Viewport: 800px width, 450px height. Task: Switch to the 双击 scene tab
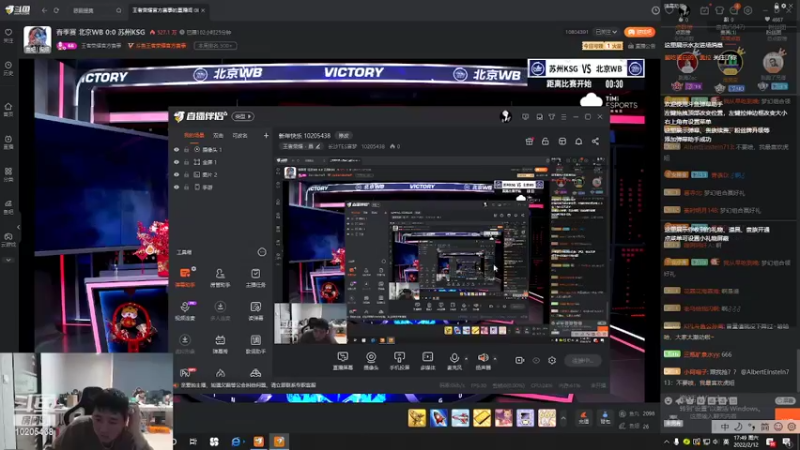click(x=218, y=136)
